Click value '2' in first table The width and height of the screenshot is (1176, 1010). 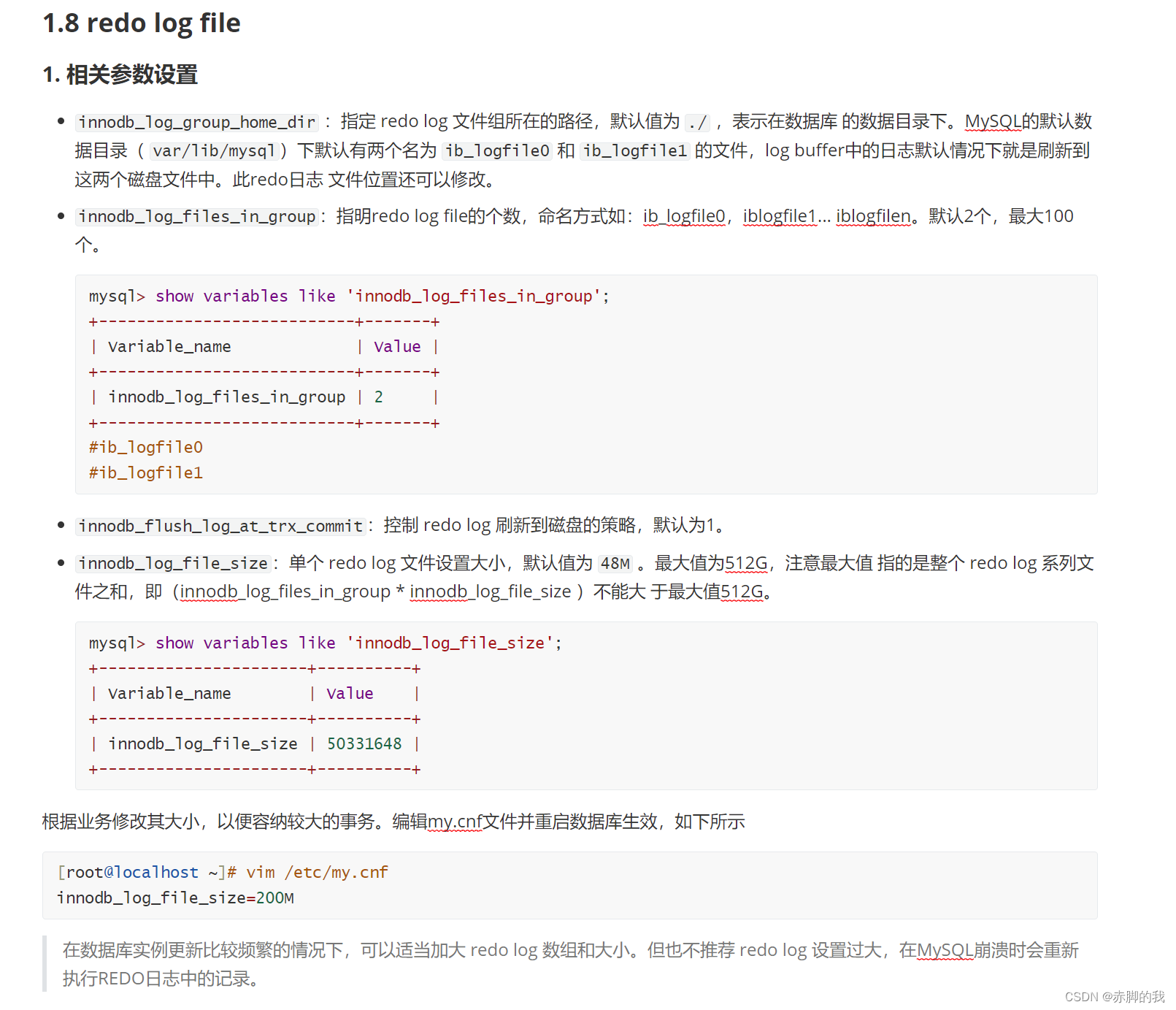(x=379, y=397)
